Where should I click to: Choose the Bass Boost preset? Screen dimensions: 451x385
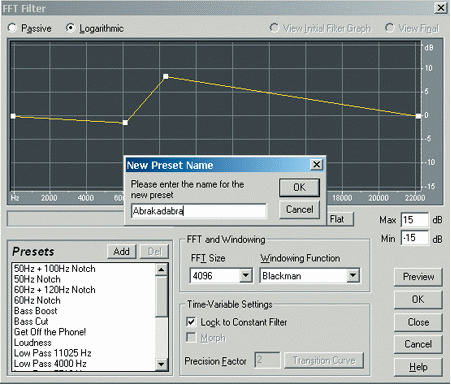click(35, 311)
